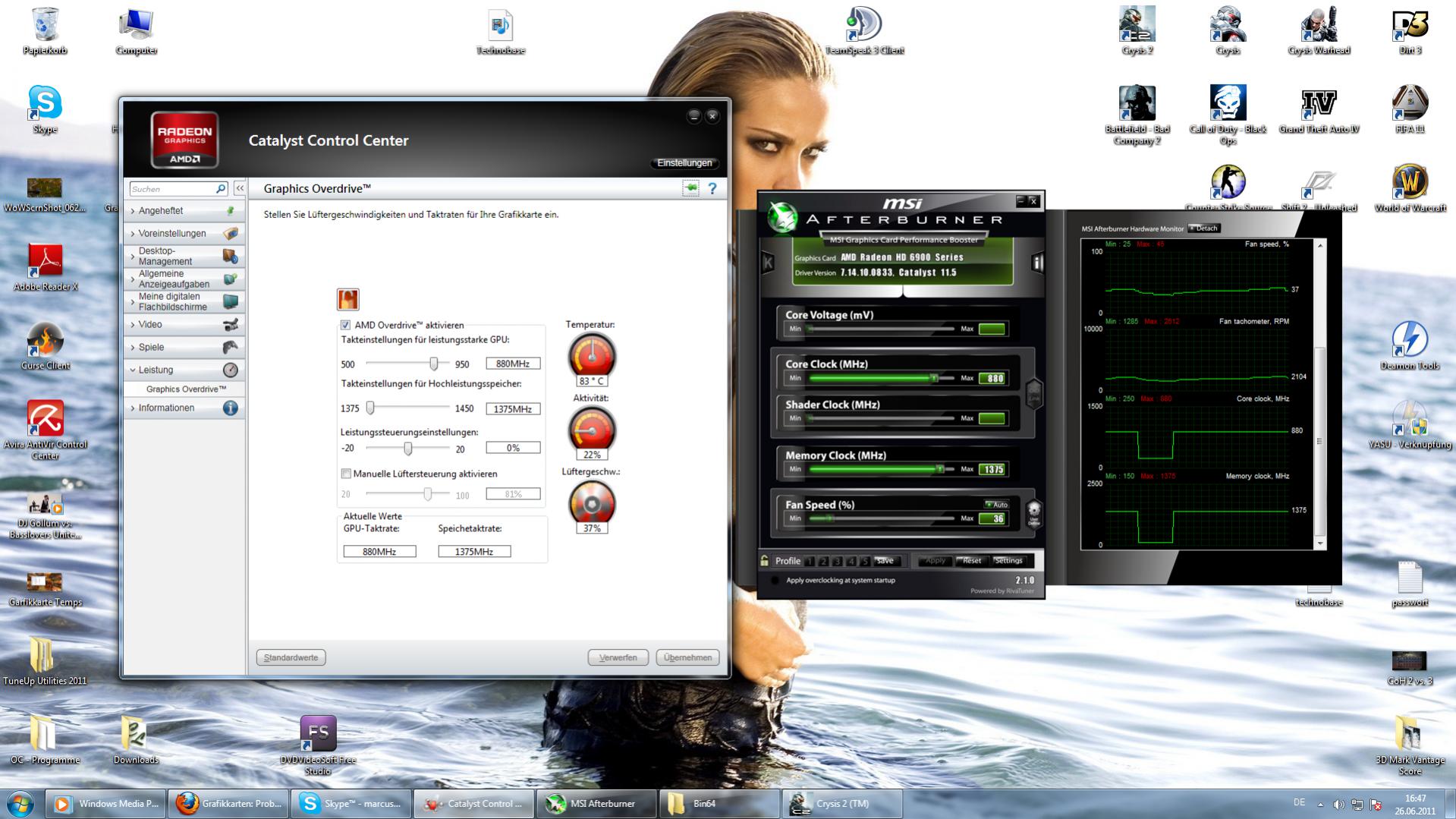Screen dimensions: 1456x819
Task: Open the Curse Client desktop shortcut
Action: click(x=45, y=346)
